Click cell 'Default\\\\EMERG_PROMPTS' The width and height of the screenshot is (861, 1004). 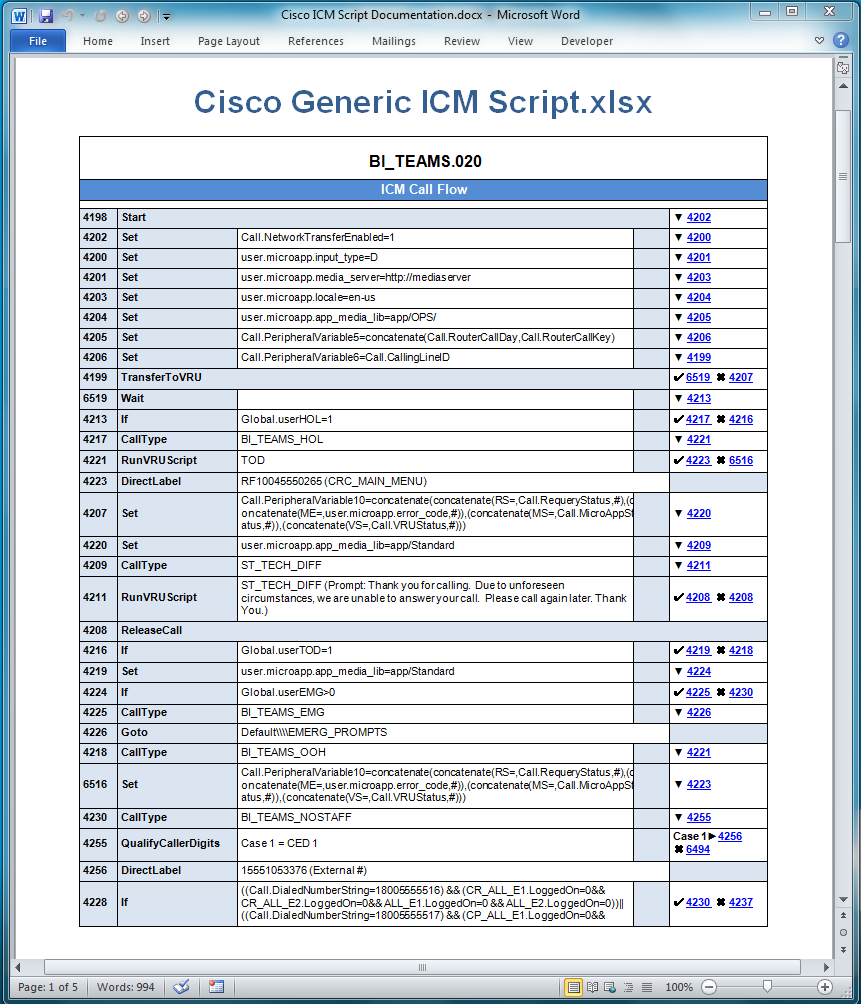click(x=453, y=733)
